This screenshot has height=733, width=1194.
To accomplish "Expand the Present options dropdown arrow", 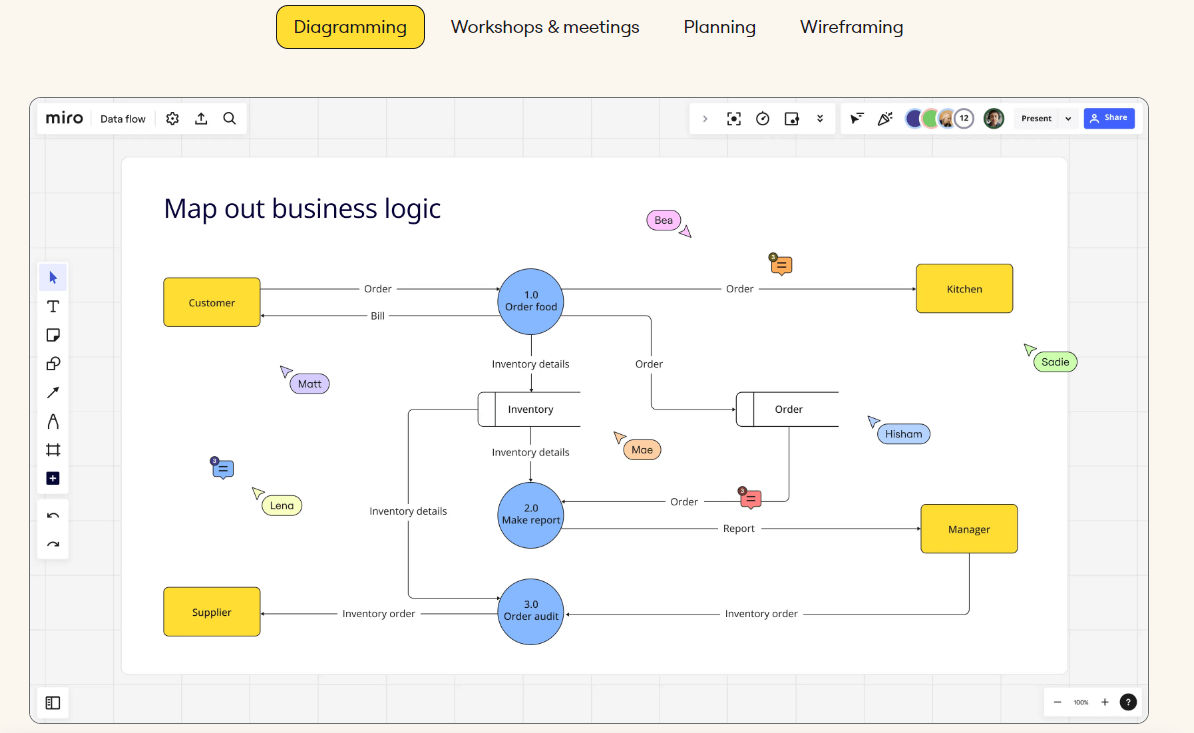I will (1068, 119).
